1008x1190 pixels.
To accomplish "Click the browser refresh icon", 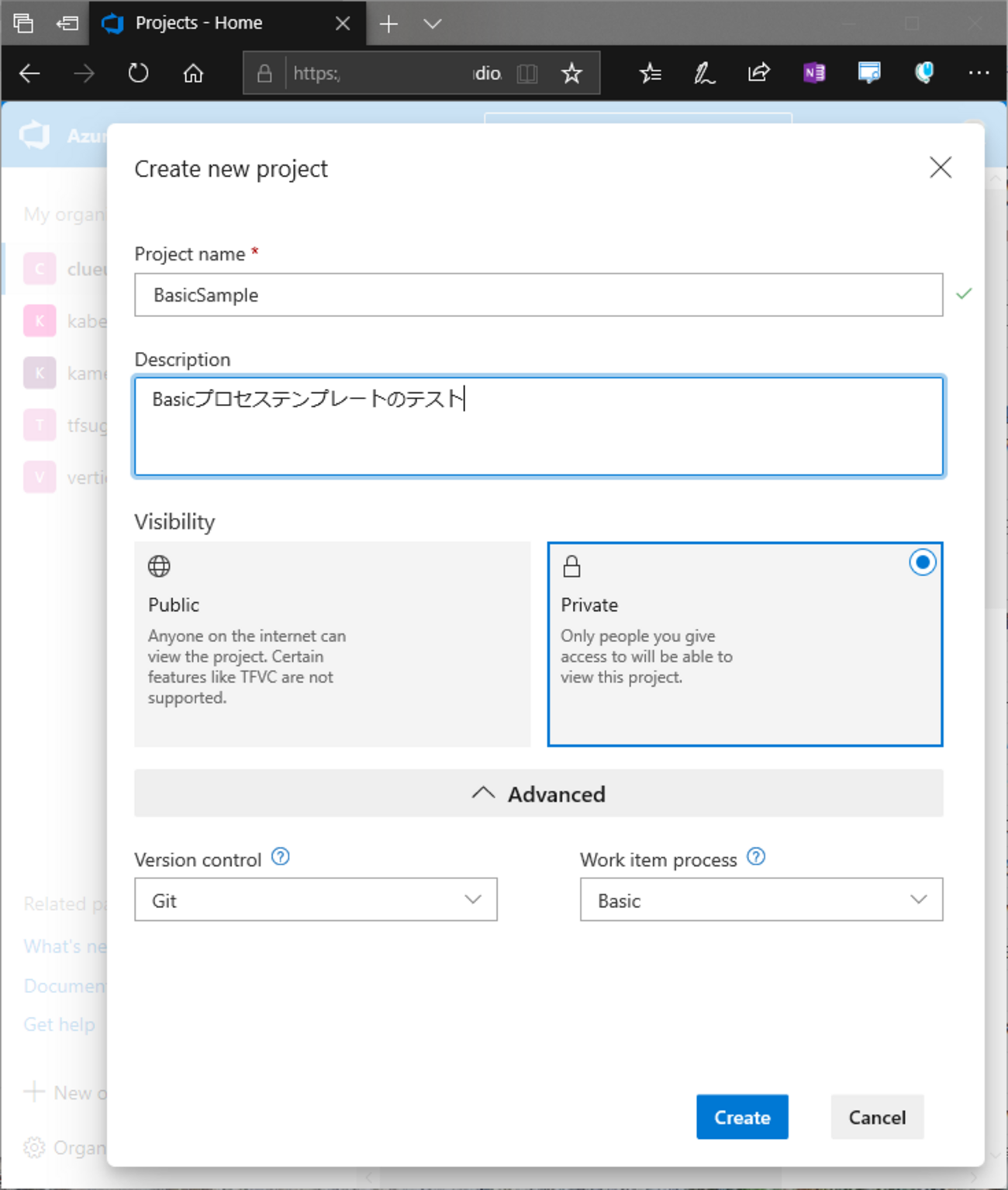I will point(138,74).
